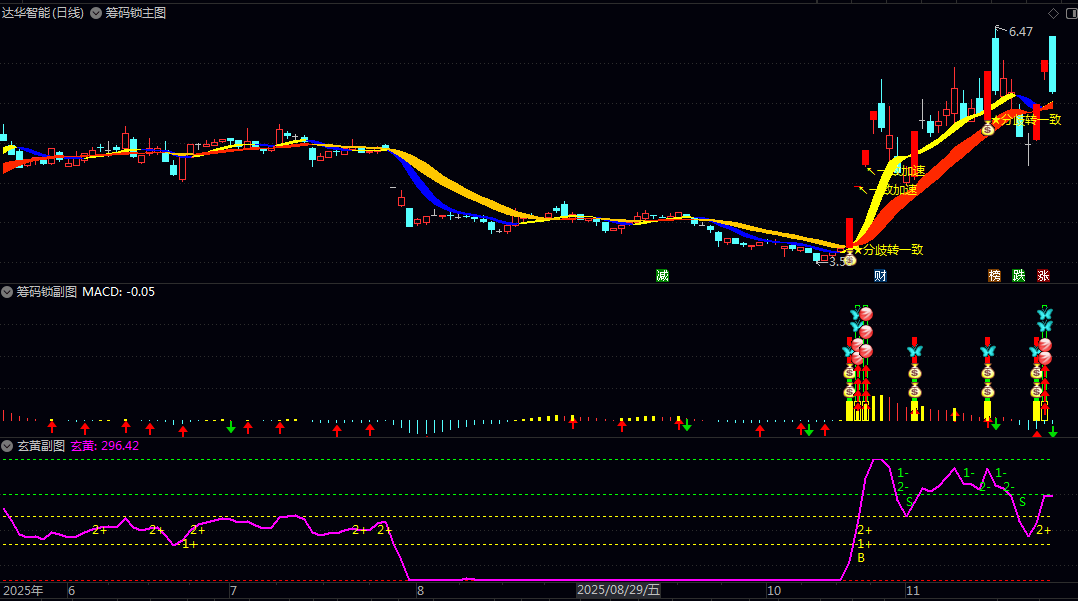Viewport: 1078px width, 601px height.
Task: Open the 筹码锁副图 indicator dropdown arrow
Action: pos(8,292)
